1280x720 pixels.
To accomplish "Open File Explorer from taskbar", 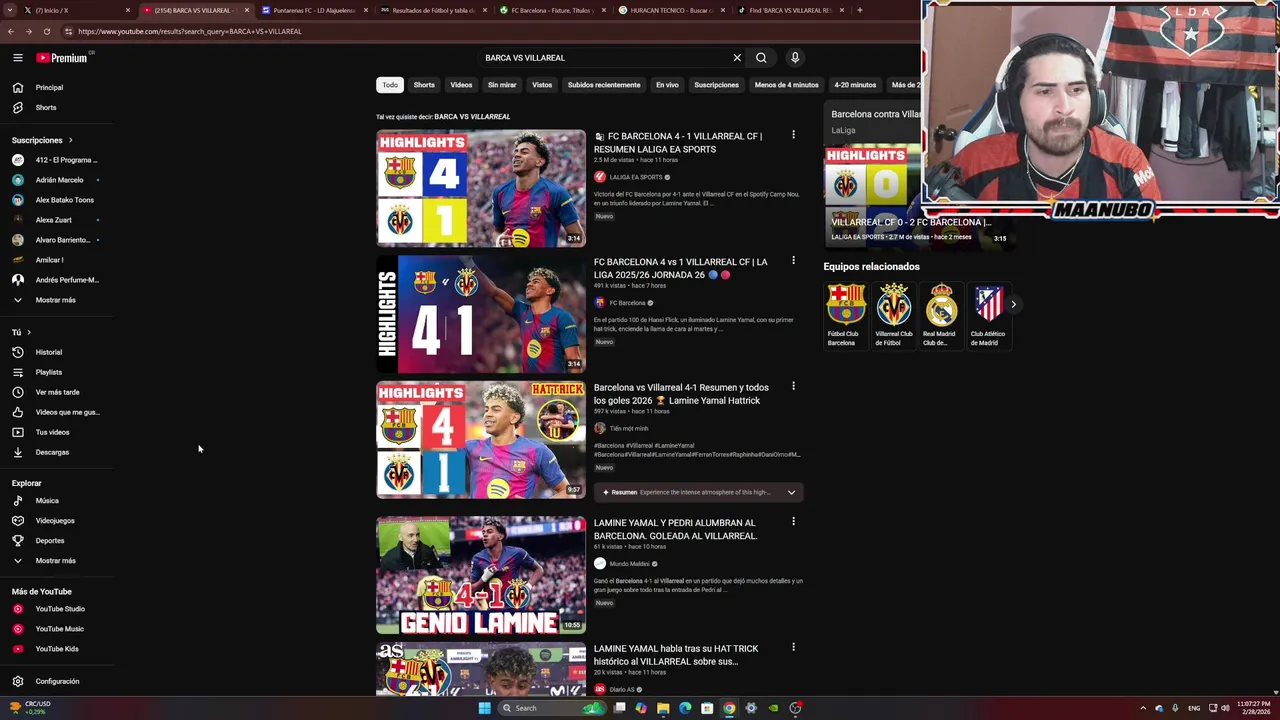I will point(663,708).
